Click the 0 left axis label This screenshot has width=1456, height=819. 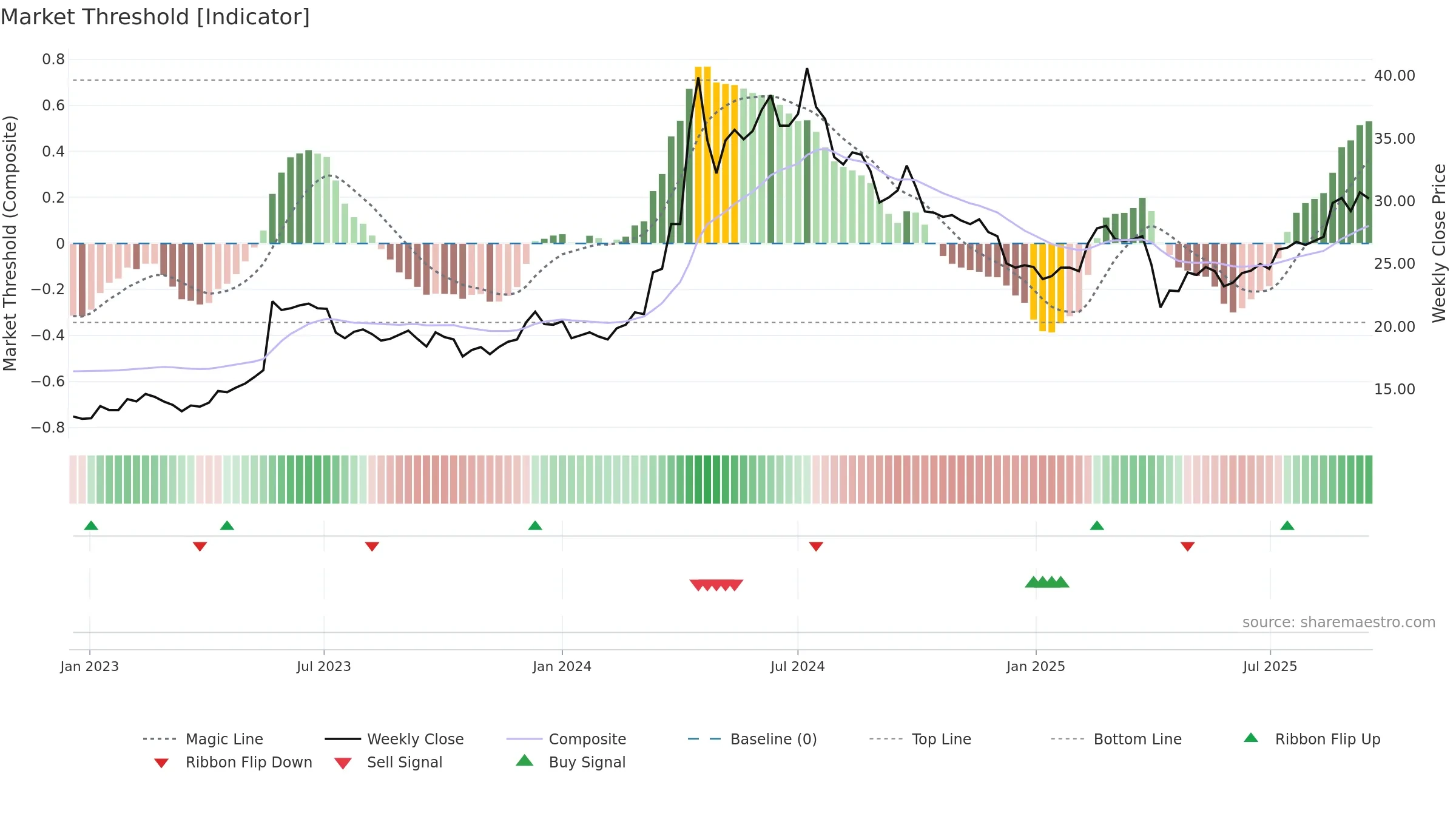(60, 244)
